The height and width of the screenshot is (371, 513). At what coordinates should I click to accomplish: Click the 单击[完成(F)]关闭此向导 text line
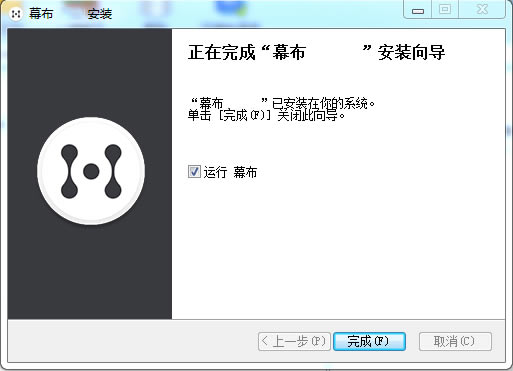[x=266, y=116]
